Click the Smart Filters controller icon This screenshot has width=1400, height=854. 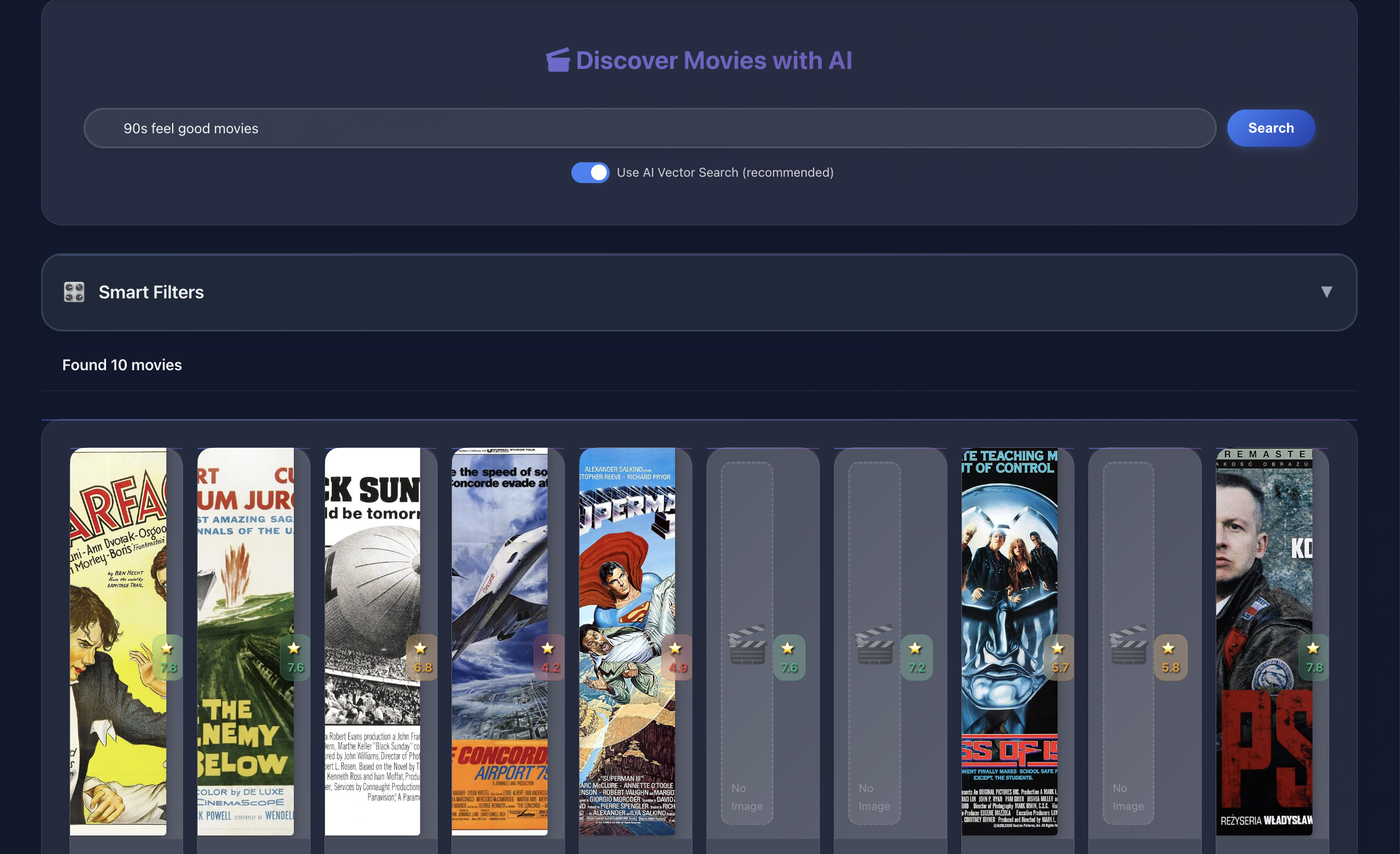74,292
